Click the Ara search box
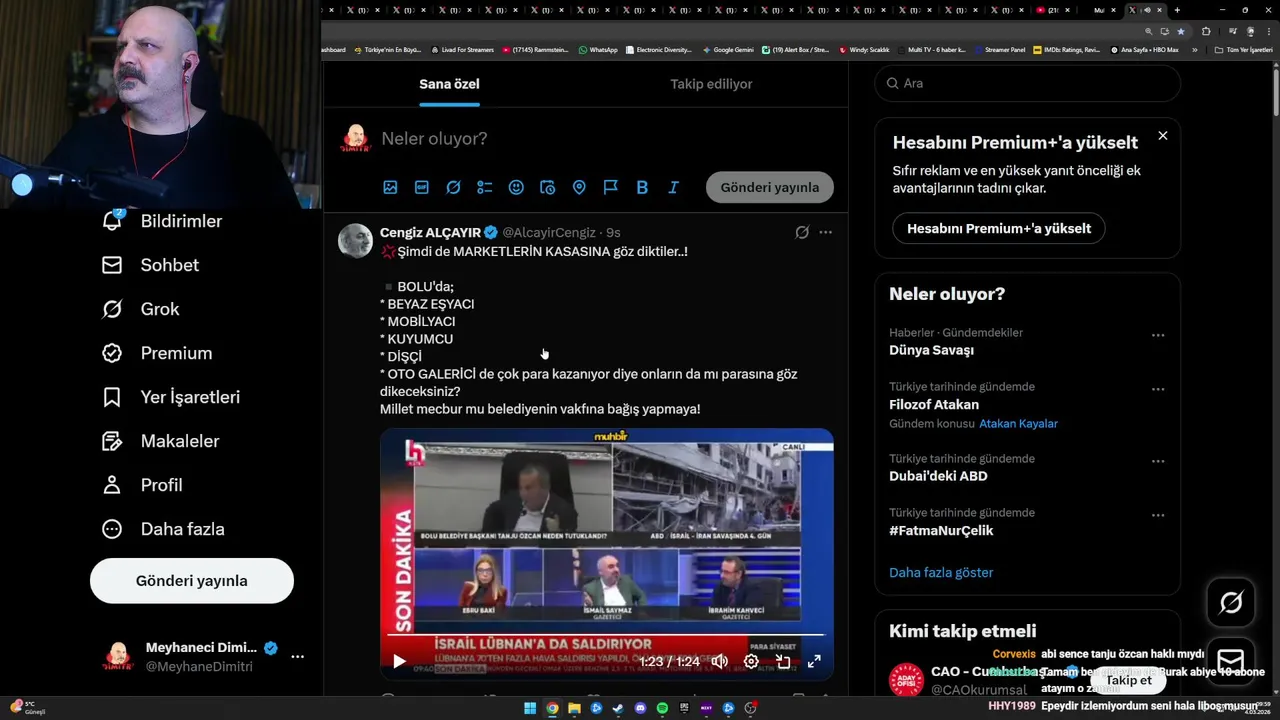The image size is (1280, 720). coord(1028,83)
